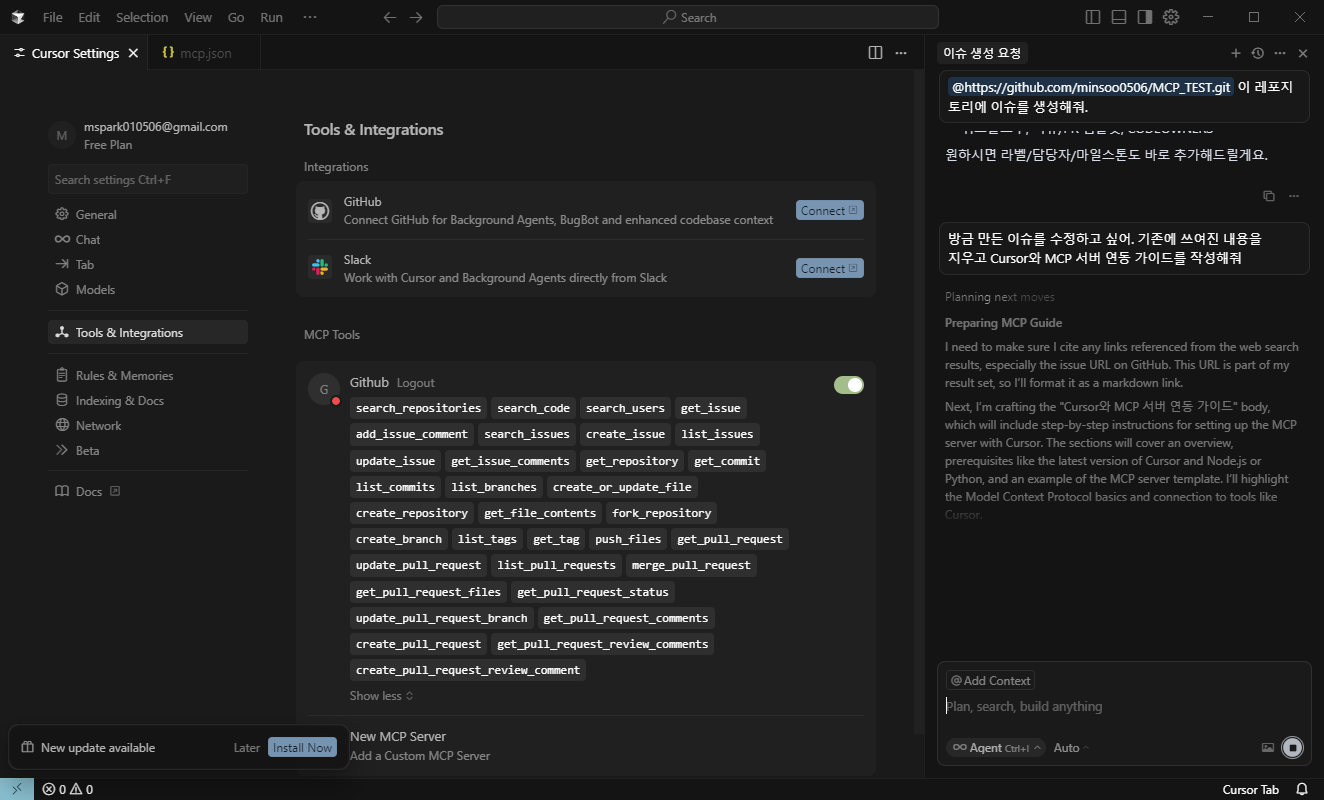Go forward with the right arrow
The image size is (1324, 800).
(x=416, y=17)
